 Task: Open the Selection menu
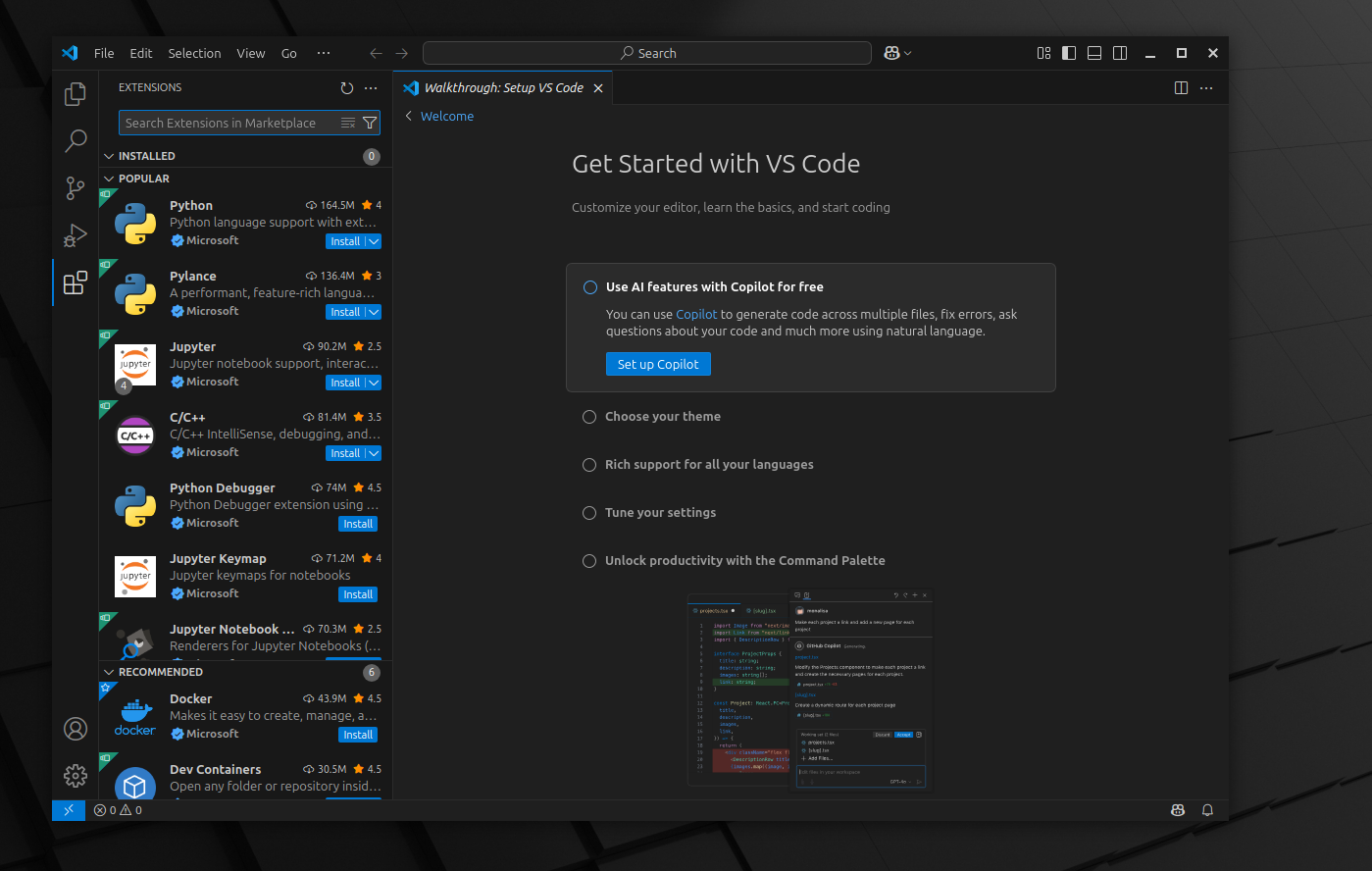(194, 53)
